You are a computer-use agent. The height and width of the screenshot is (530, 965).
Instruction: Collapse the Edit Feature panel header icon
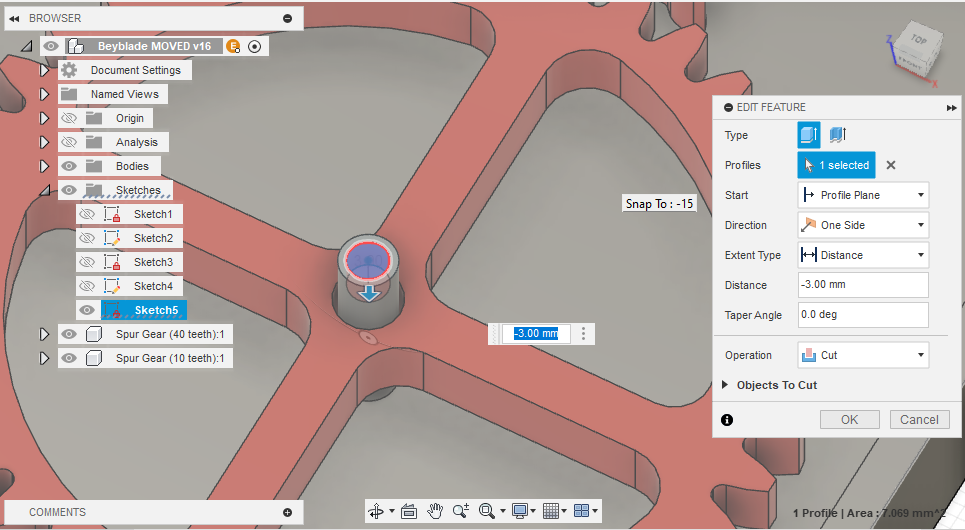[x=728, y=108]
